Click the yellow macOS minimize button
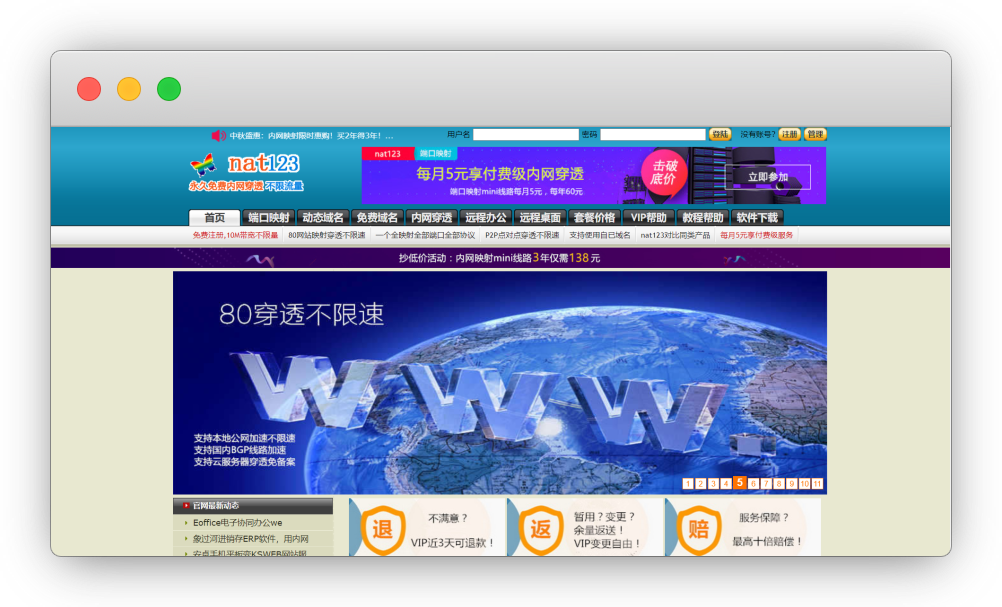This screenshot has height=607, width=1002. click(129, 89)
